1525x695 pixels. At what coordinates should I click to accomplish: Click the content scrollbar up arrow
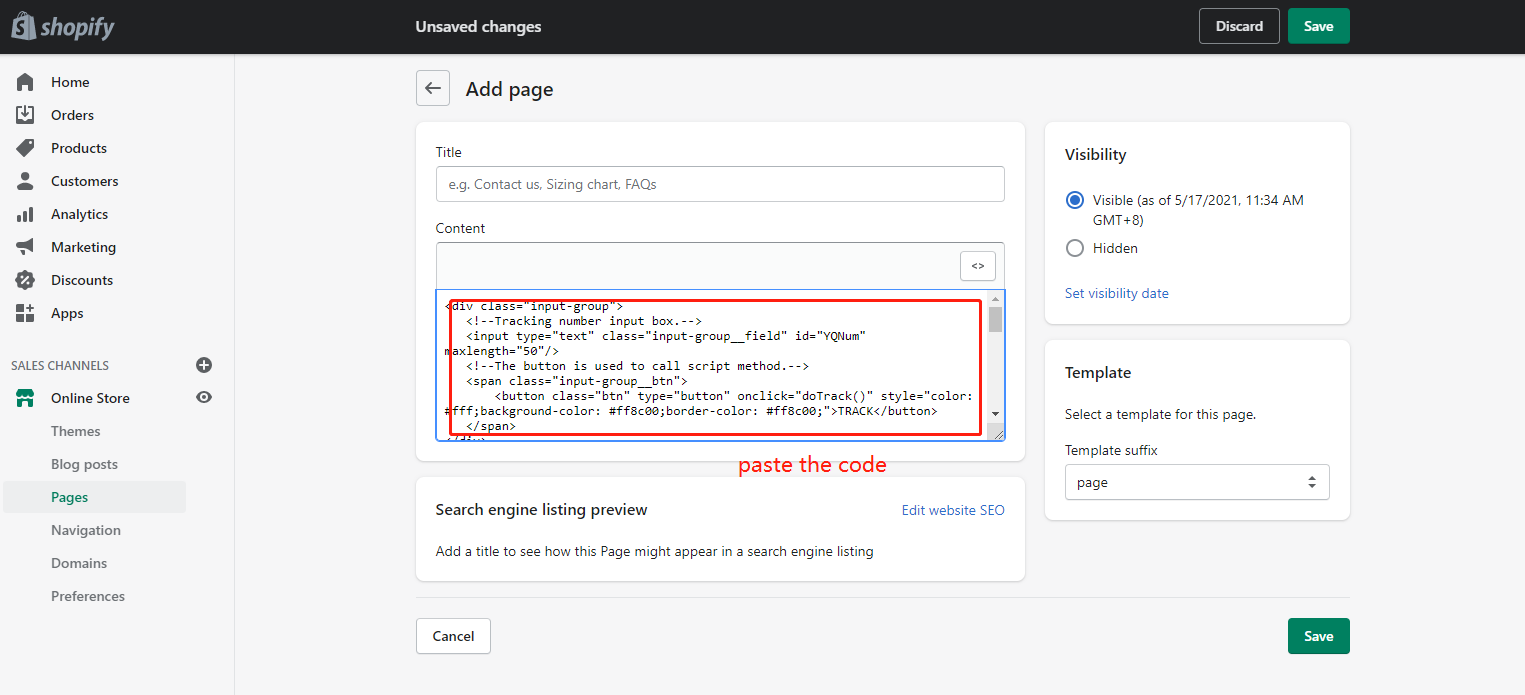point(995,299)
